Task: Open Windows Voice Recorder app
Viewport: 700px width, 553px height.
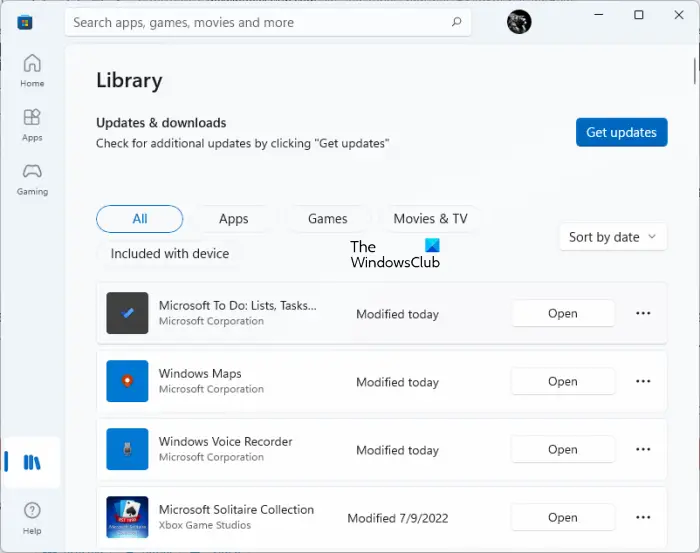Action: point(562,449)
